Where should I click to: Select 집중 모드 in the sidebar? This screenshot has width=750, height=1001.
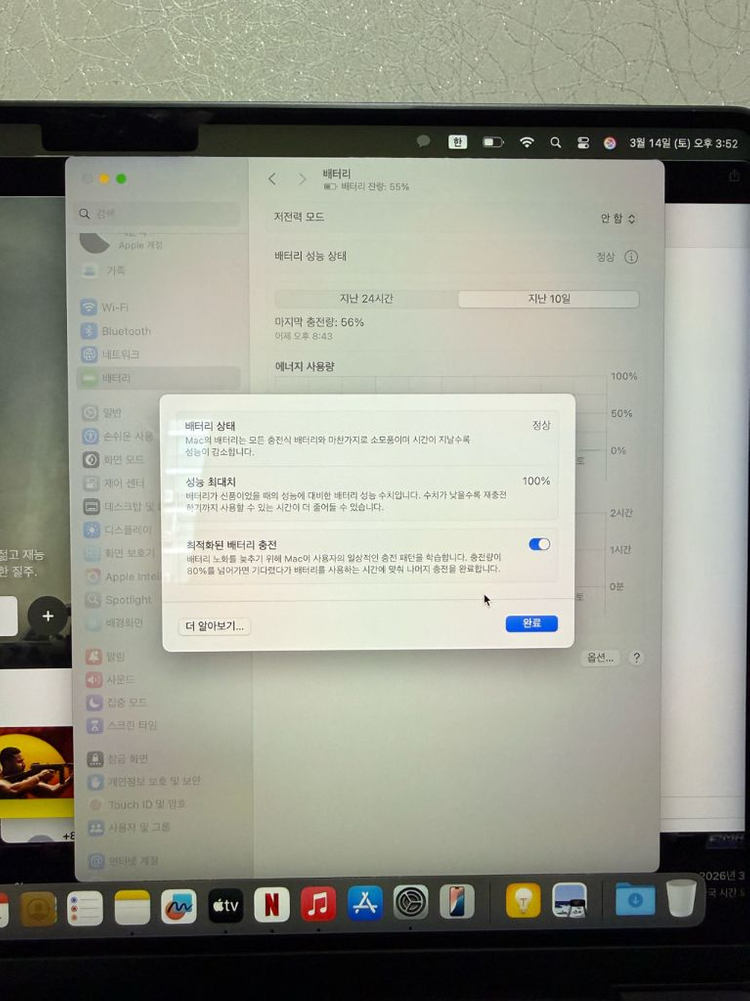click(x=116, y=702)
